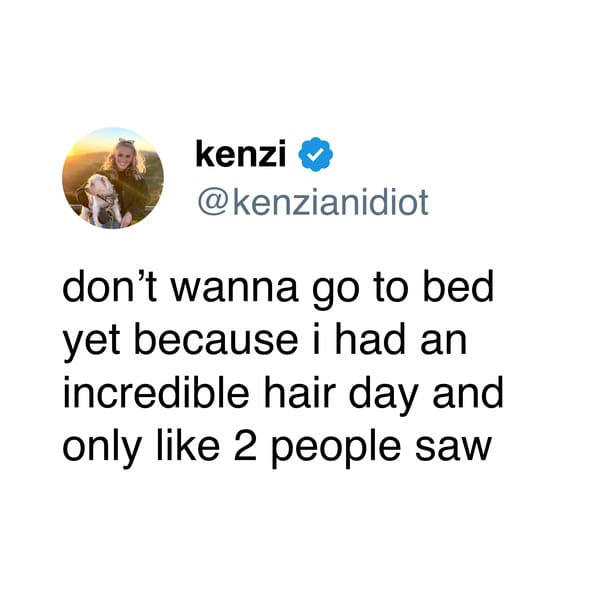Click the blue verified badge

(315, 154)
